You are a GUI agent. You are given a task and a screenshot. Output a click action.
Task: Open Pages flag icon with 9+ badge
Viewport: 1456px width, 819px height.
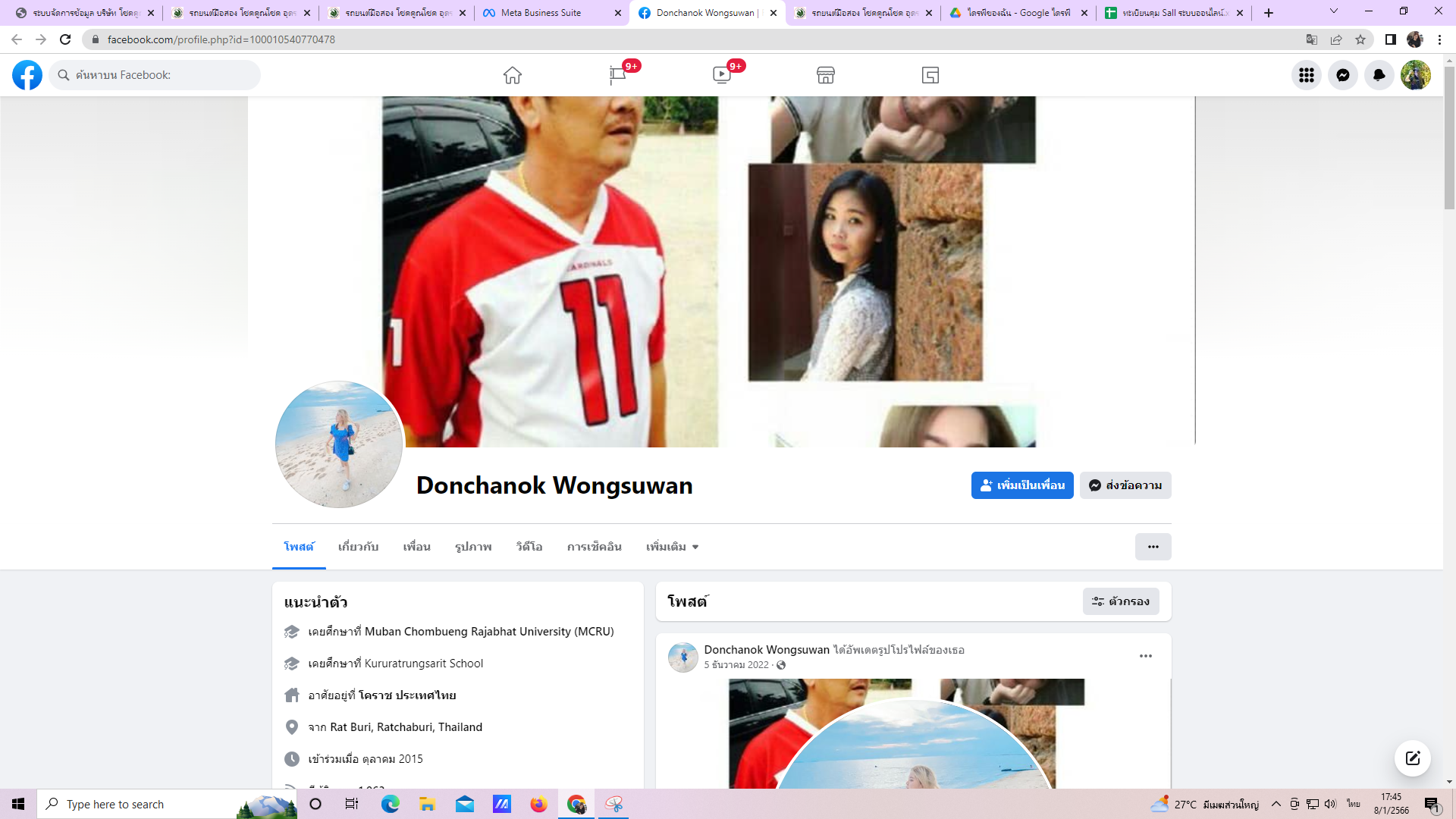pyautogui.click(x=617, y=75)
